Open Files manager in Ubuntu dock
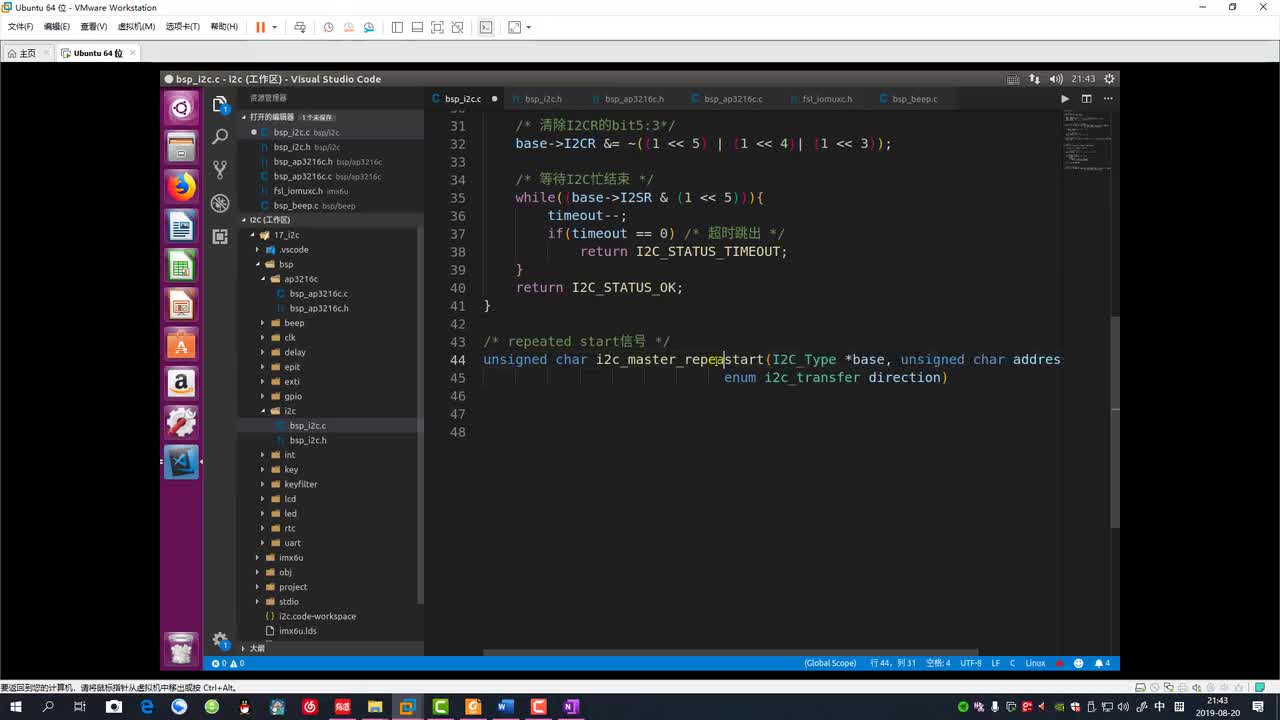The width and height of the screenshot is (1280, 720). click(181, 148)
